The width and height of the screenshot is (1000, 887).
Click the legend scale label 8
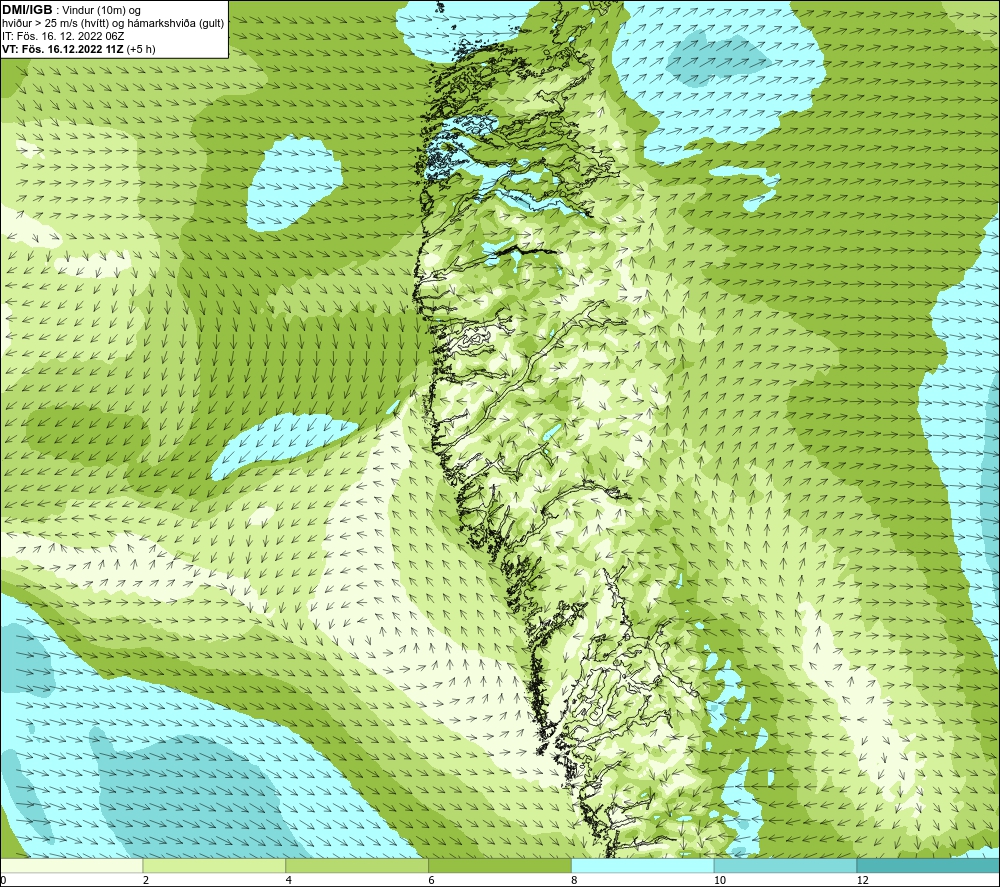tap(575, 880)
